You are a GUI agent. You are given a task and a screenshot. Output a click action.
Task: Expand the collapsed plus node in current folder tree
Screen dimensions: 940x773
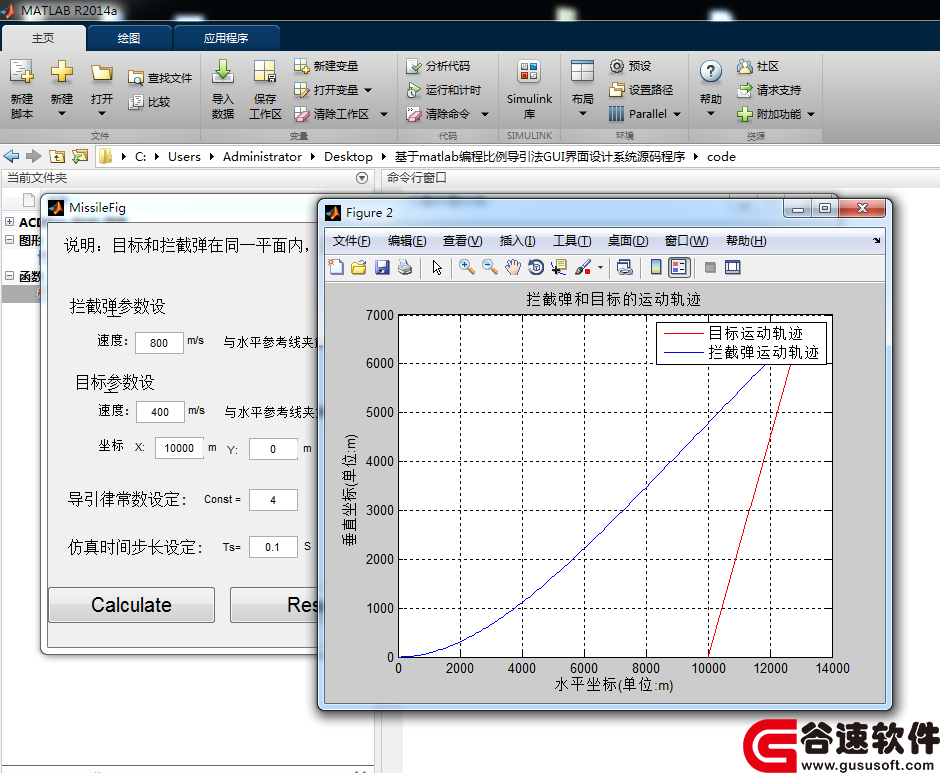(x=10, y=221)
